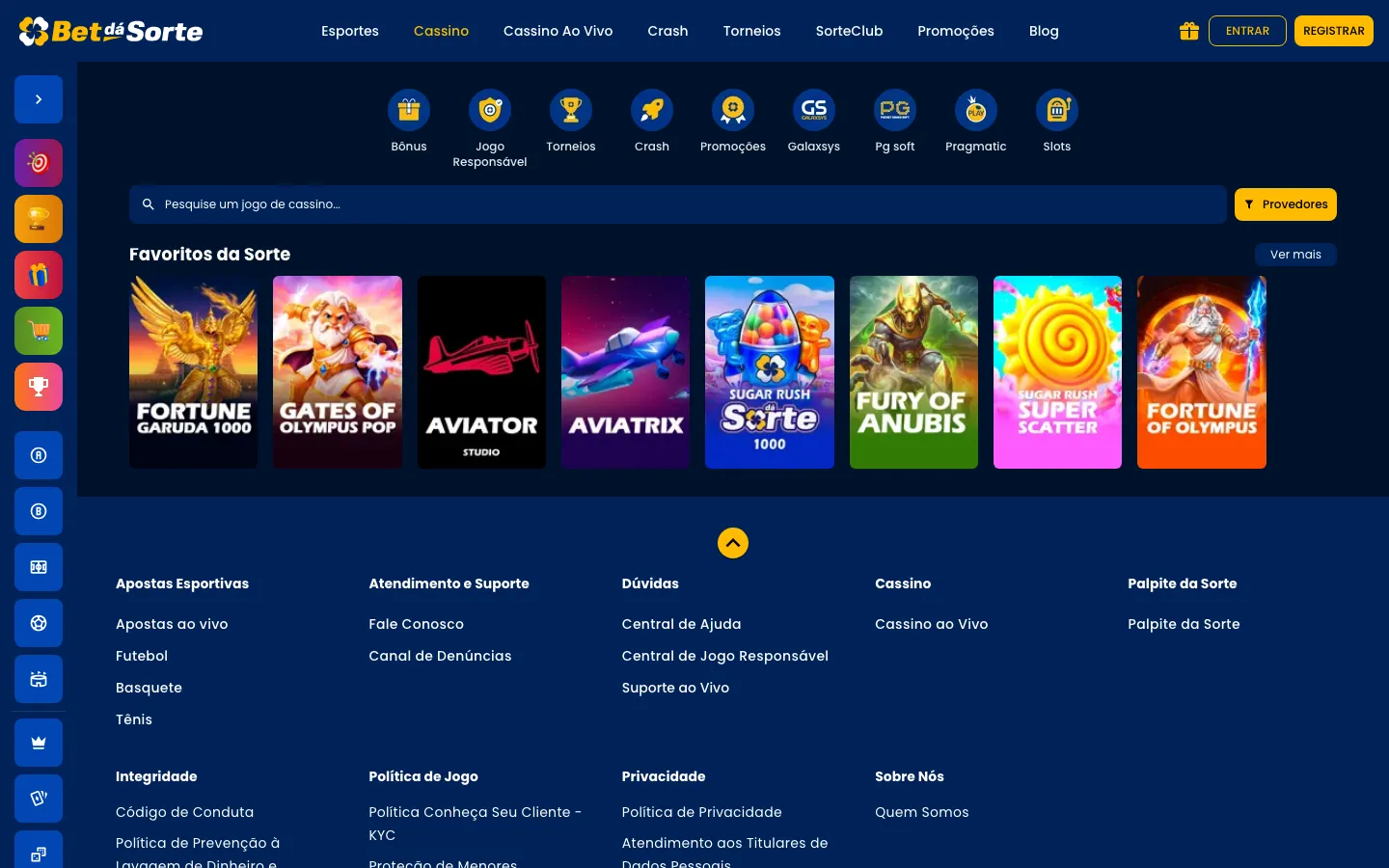Open the Central de Ajuda link

click(x=682, y=624)
